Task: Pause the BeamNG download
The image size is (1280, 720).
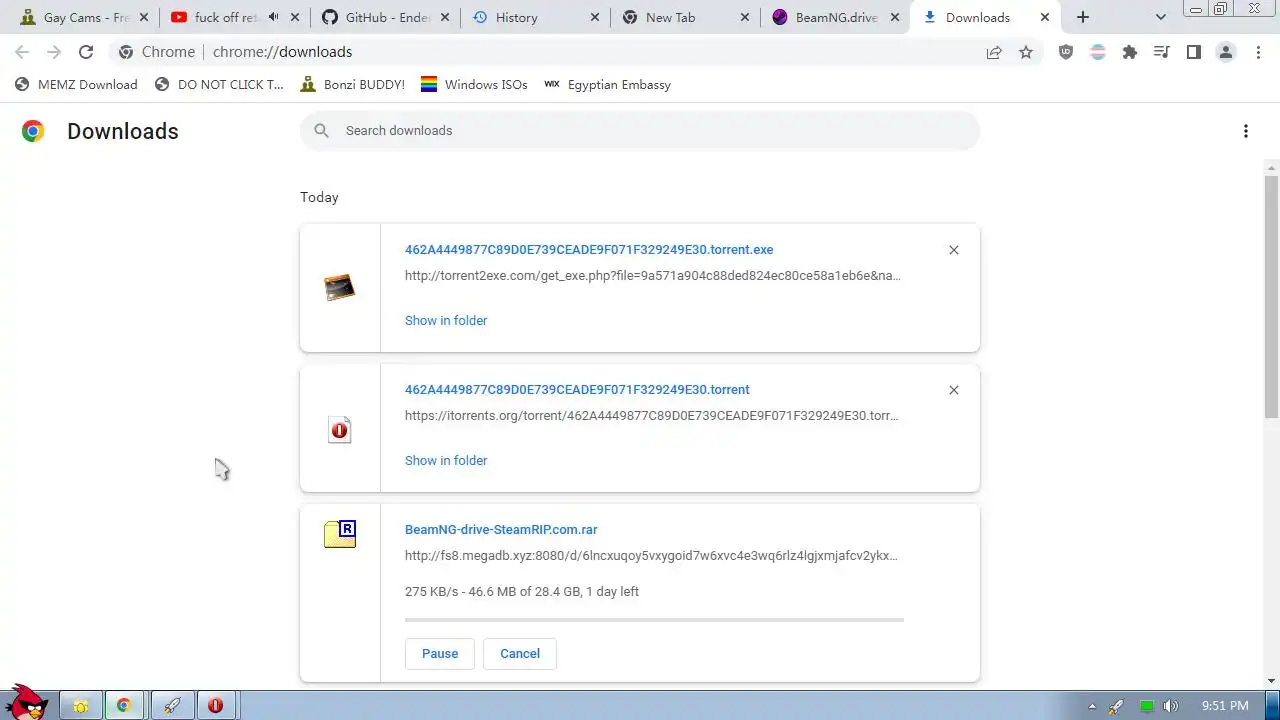Action: tap(440, 654)
